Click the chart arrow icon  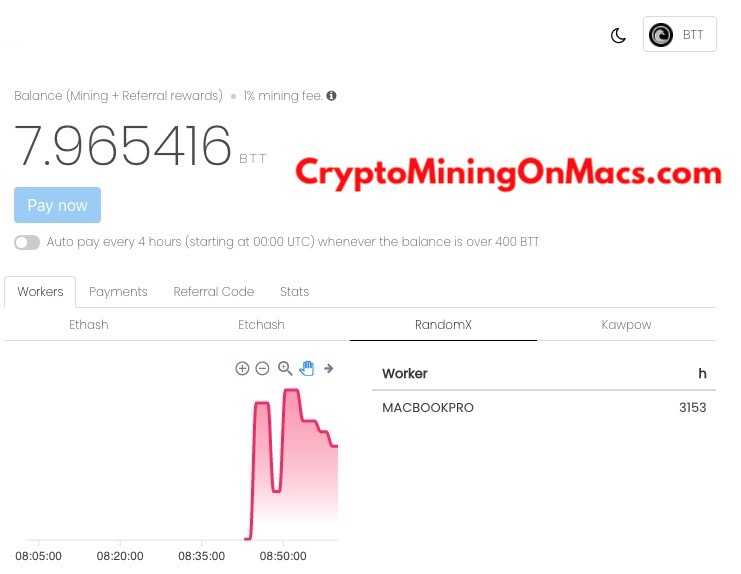328,368
